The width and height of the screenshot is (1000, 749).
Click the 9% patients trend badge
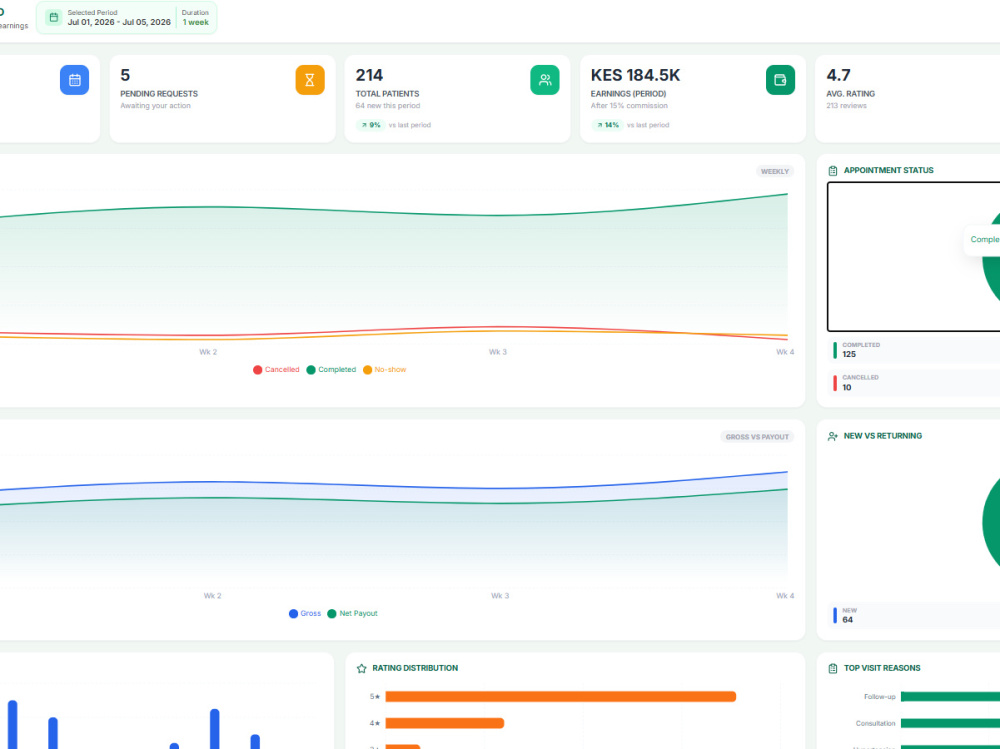tap(371, 125)
